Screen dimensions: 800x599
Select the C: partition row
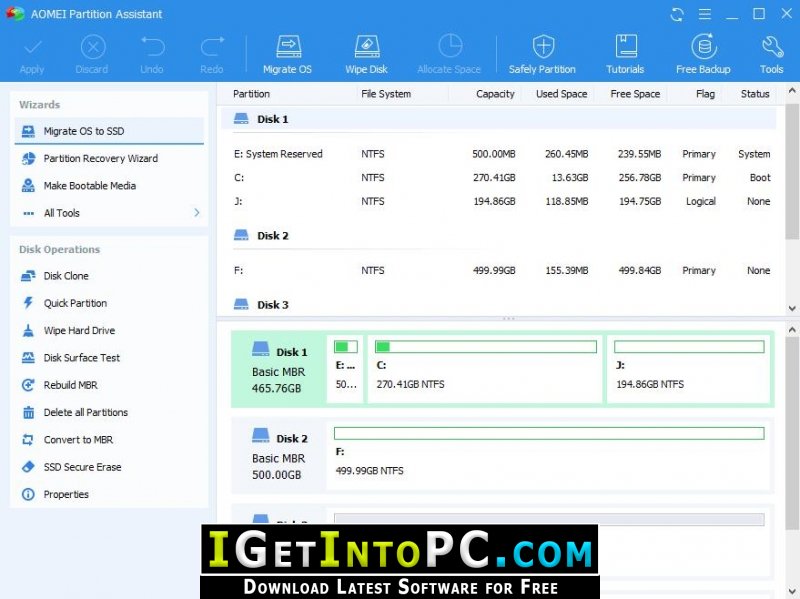(x=502, y=178)
